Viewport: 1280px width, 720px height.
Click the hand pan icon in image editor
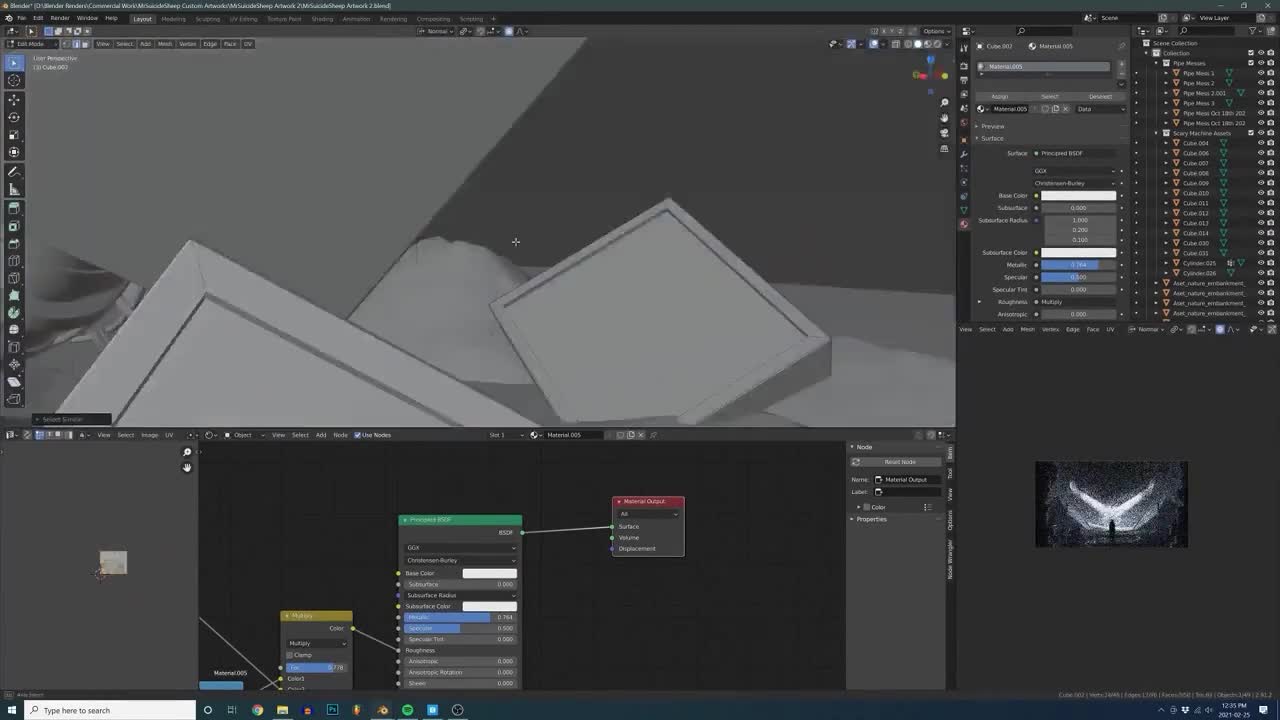[187, 467]
